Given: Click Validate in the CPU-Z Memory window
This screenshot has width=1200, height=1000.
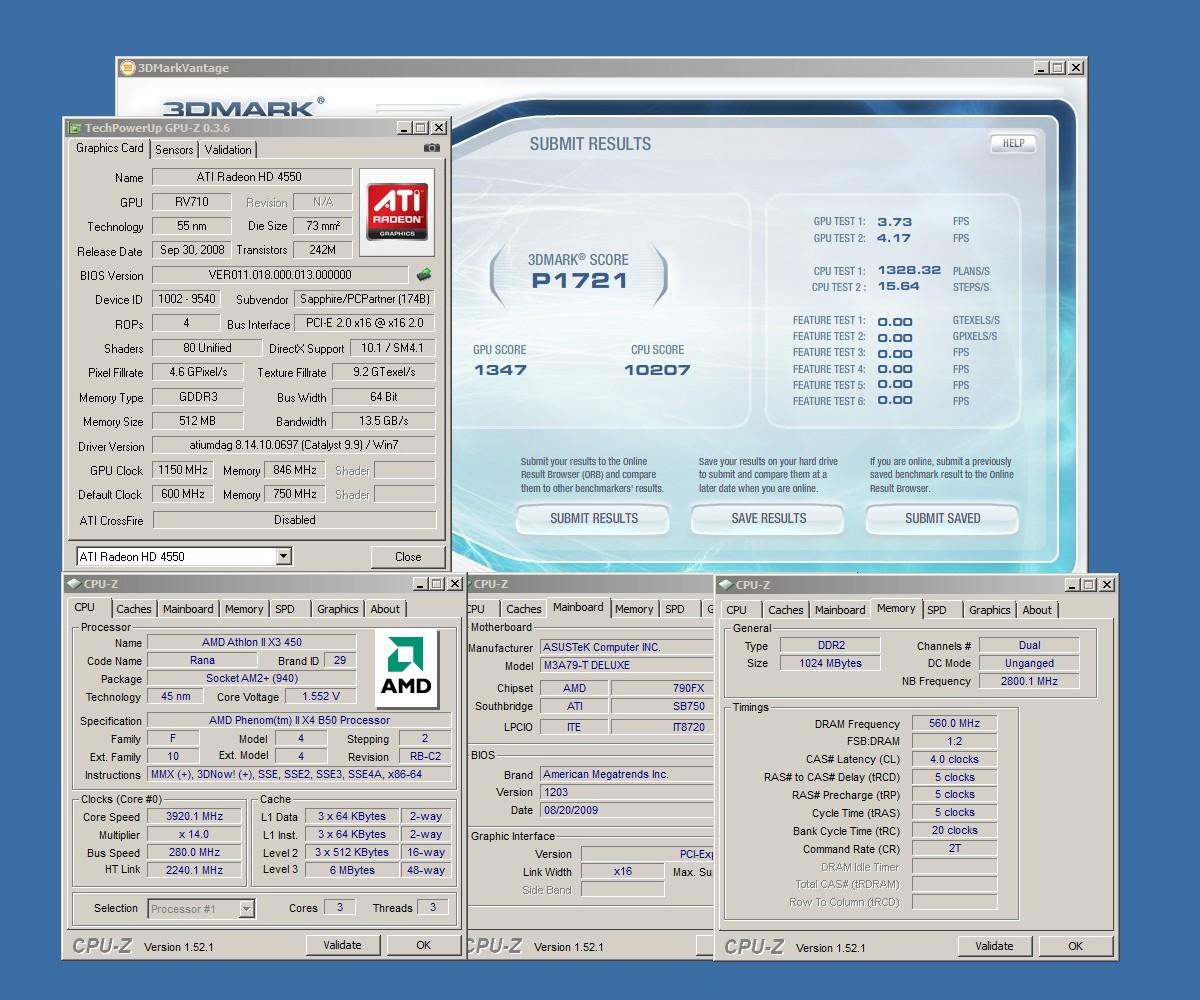Looking at the screenshot, I should click(995, 946).
